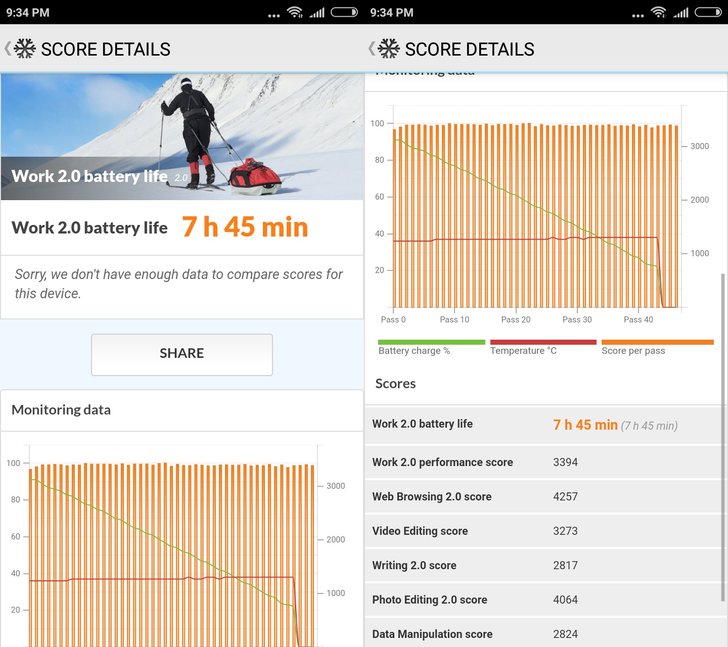Tap the 4064 photo editing value
The height and width of the screenshot is (647, 728).
566,600
